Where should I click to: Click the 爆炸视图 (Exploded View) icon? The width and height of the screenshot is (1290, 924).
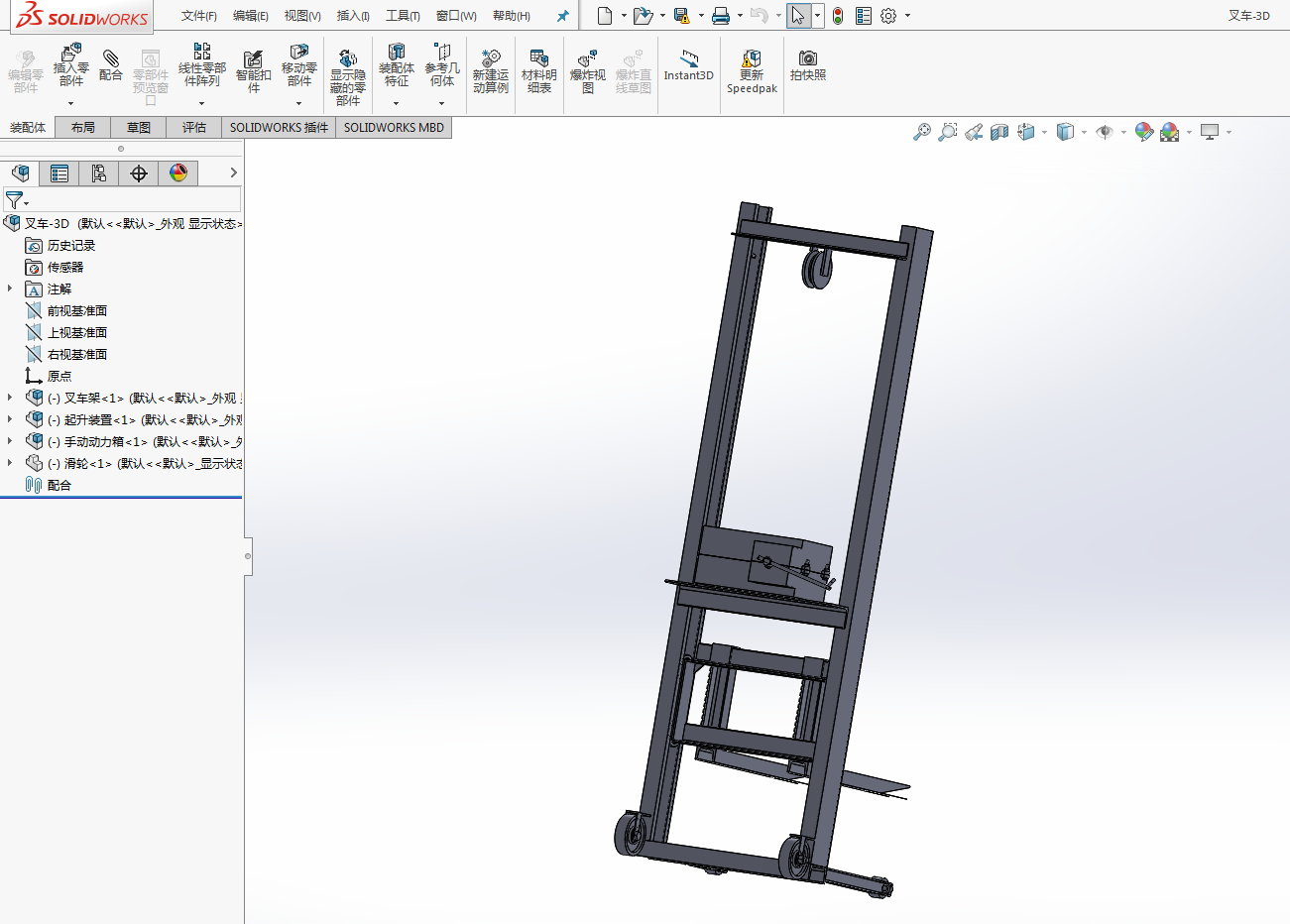coord(587,61)
